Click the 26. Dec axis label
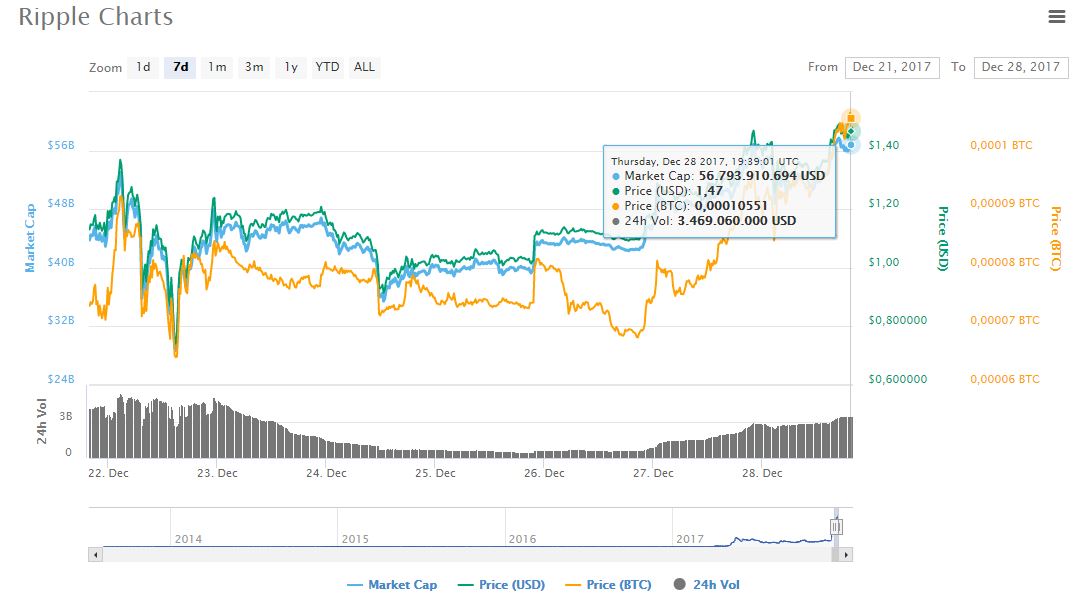The height and width of the screenshot is (601, 1079). (544, 473)
